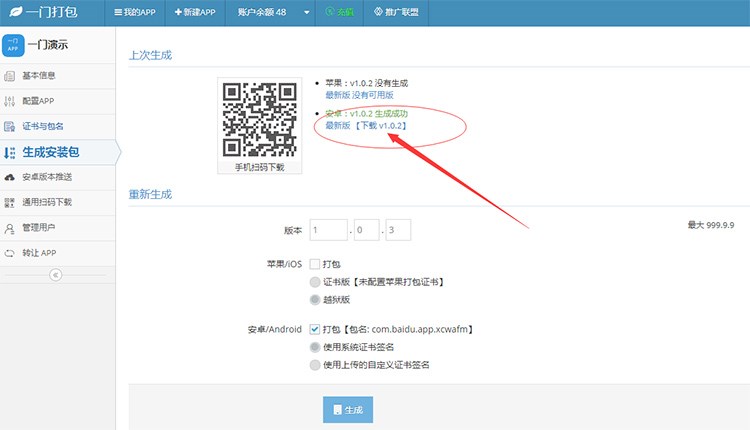This screenshot has width=750, height=430.
Task: Click the patch version field showing 3
Action: (398, 230)
